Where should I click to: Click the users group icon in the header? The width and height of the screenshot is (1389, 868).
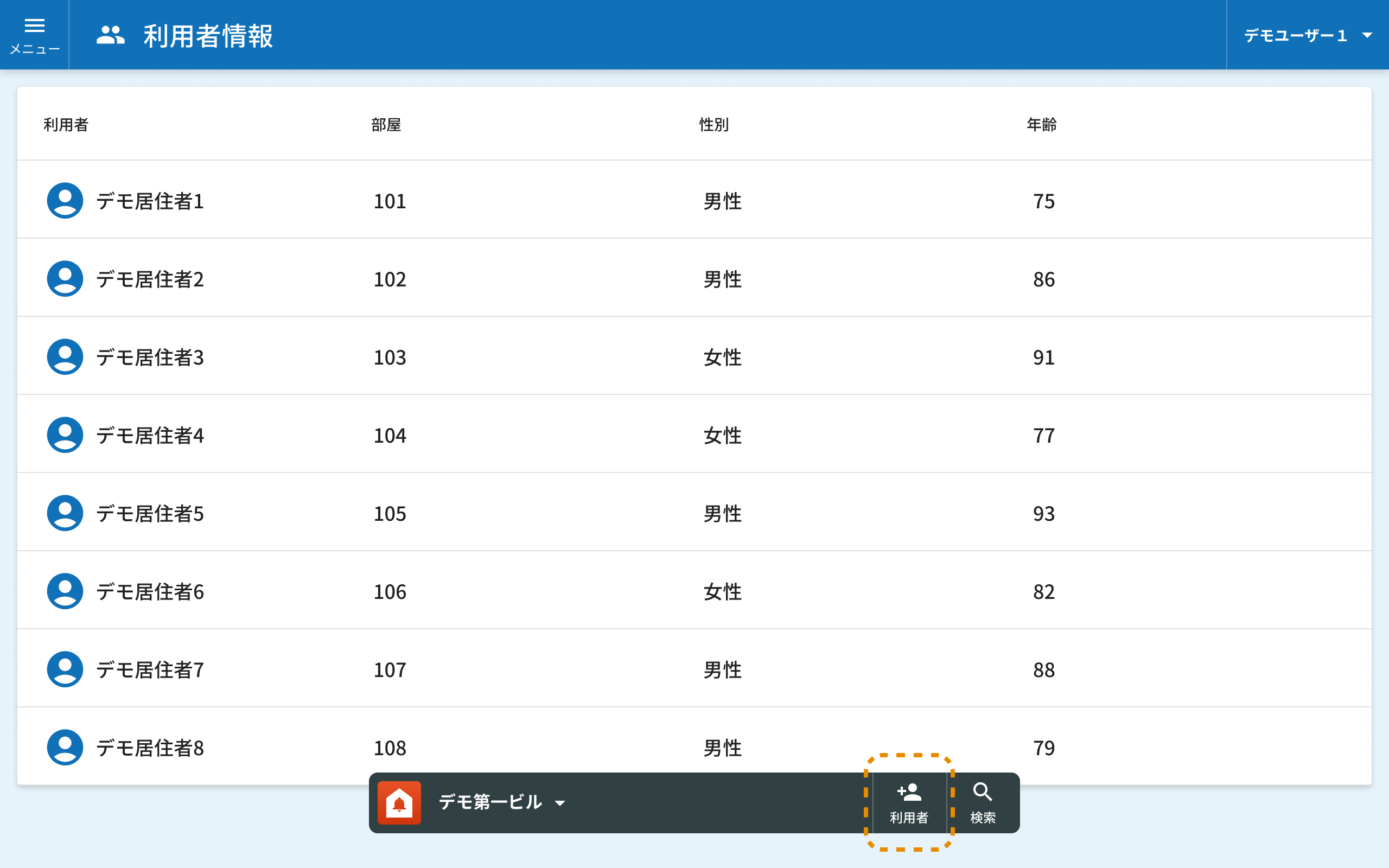110,36
